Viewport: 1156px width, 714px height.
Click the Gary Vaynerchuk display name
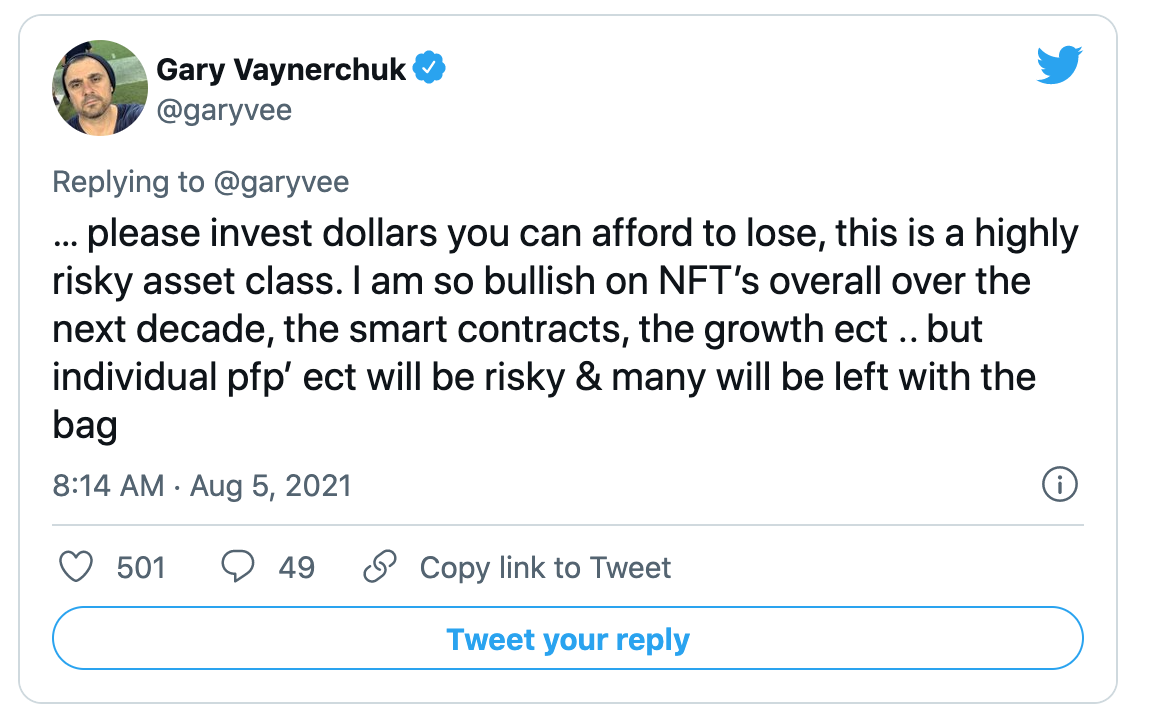point(281,69)
